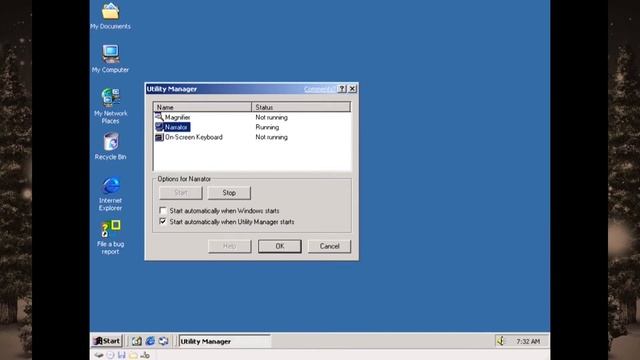Click the Utility Manager taskbar button
640x360 pixels.
click(x=224, y=341)
